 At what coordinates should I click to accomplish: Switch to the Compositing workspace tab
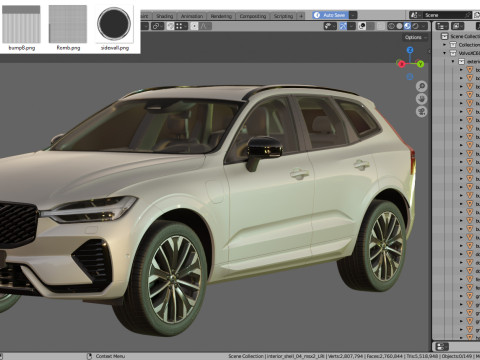[253, 16]
